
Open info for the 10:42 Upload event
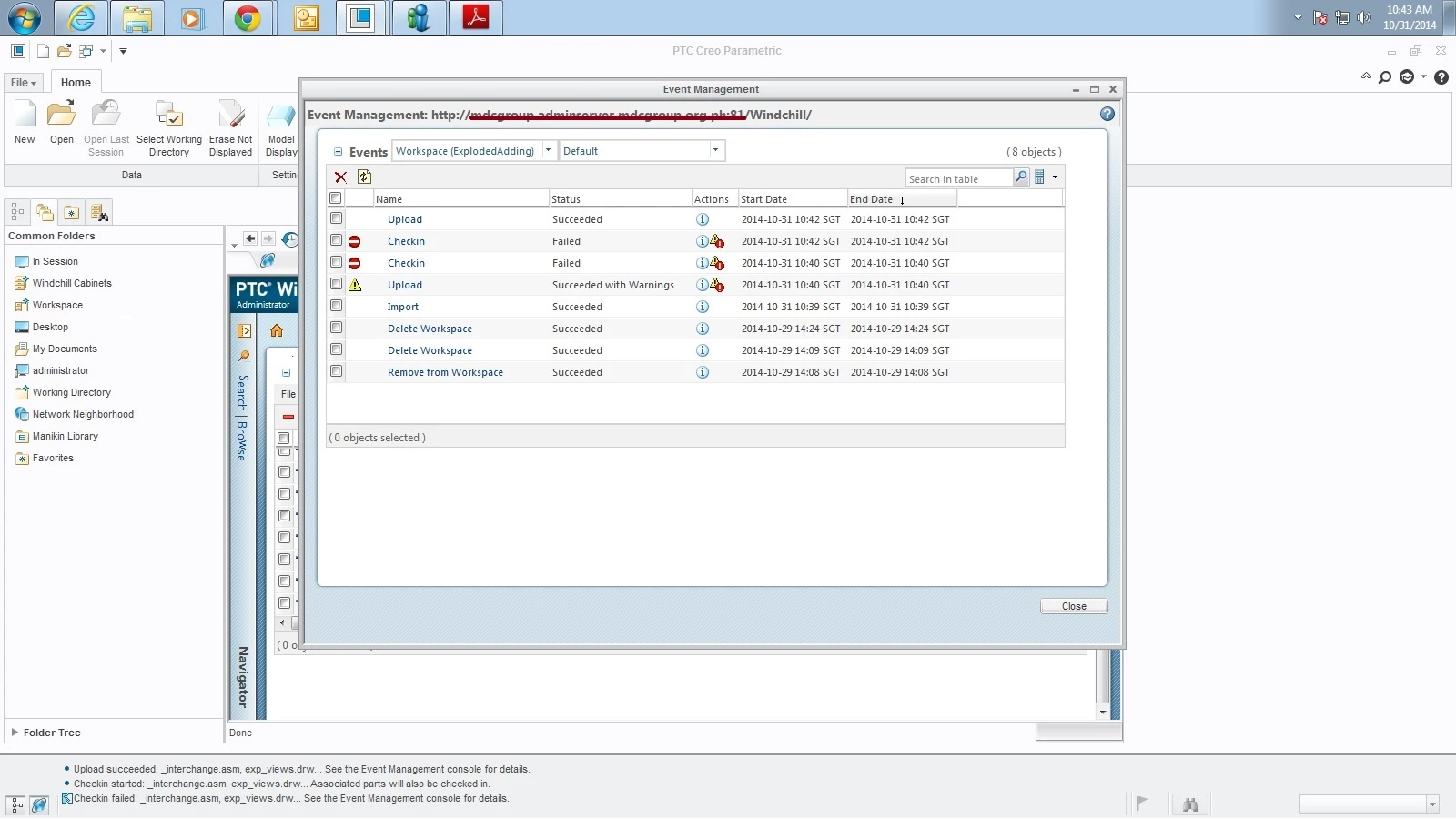click(703, 219)
